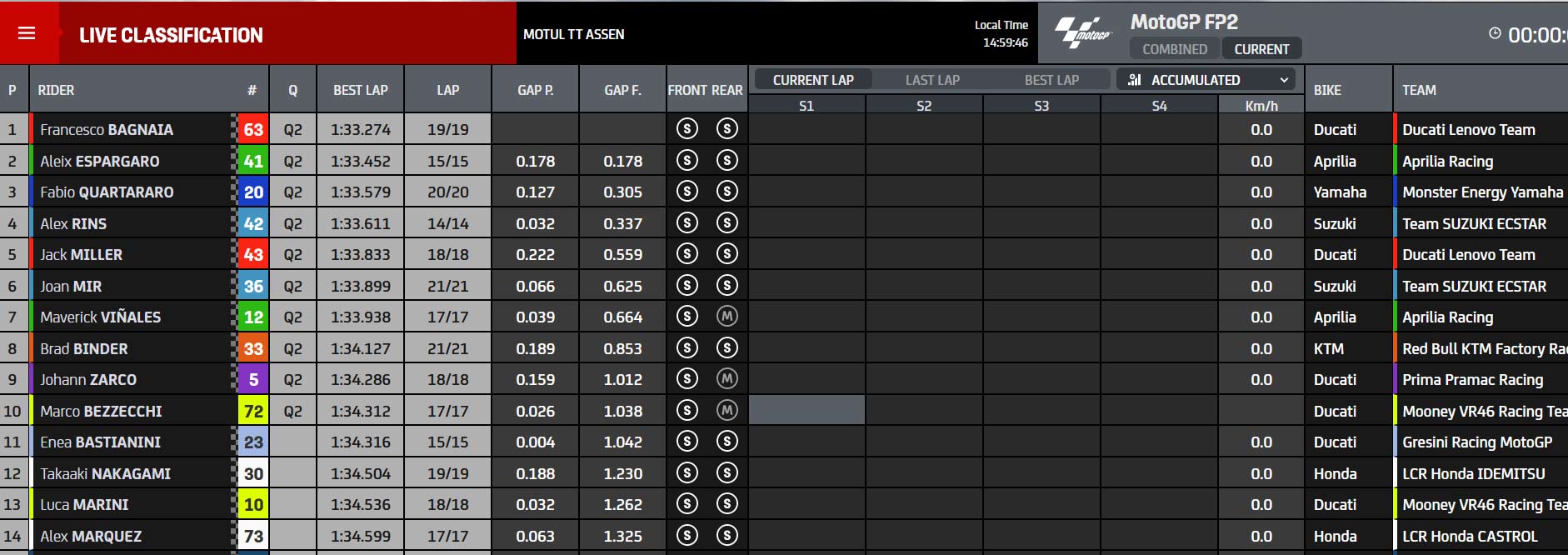This screenshot has height=555, width=1568.
Task: Switch to CURRENT session view
Action: tap(1261, 49)
